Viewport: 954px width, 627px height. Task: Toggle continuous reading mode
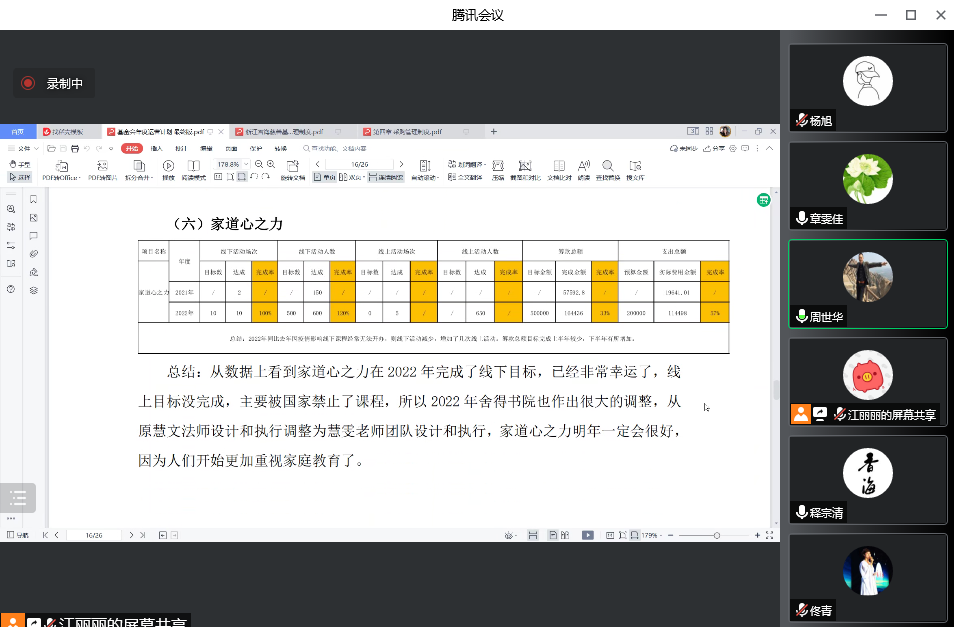point(386,177)
